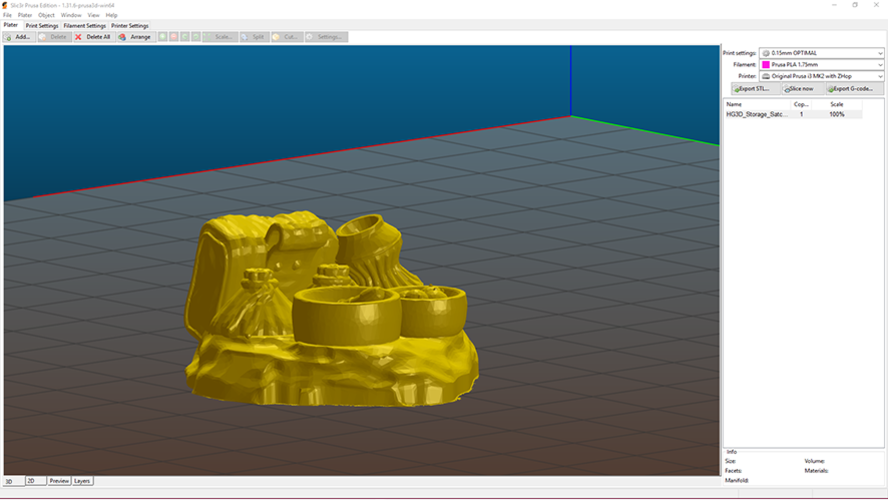
Task: Open the Object menu
Action: [46, 15]
